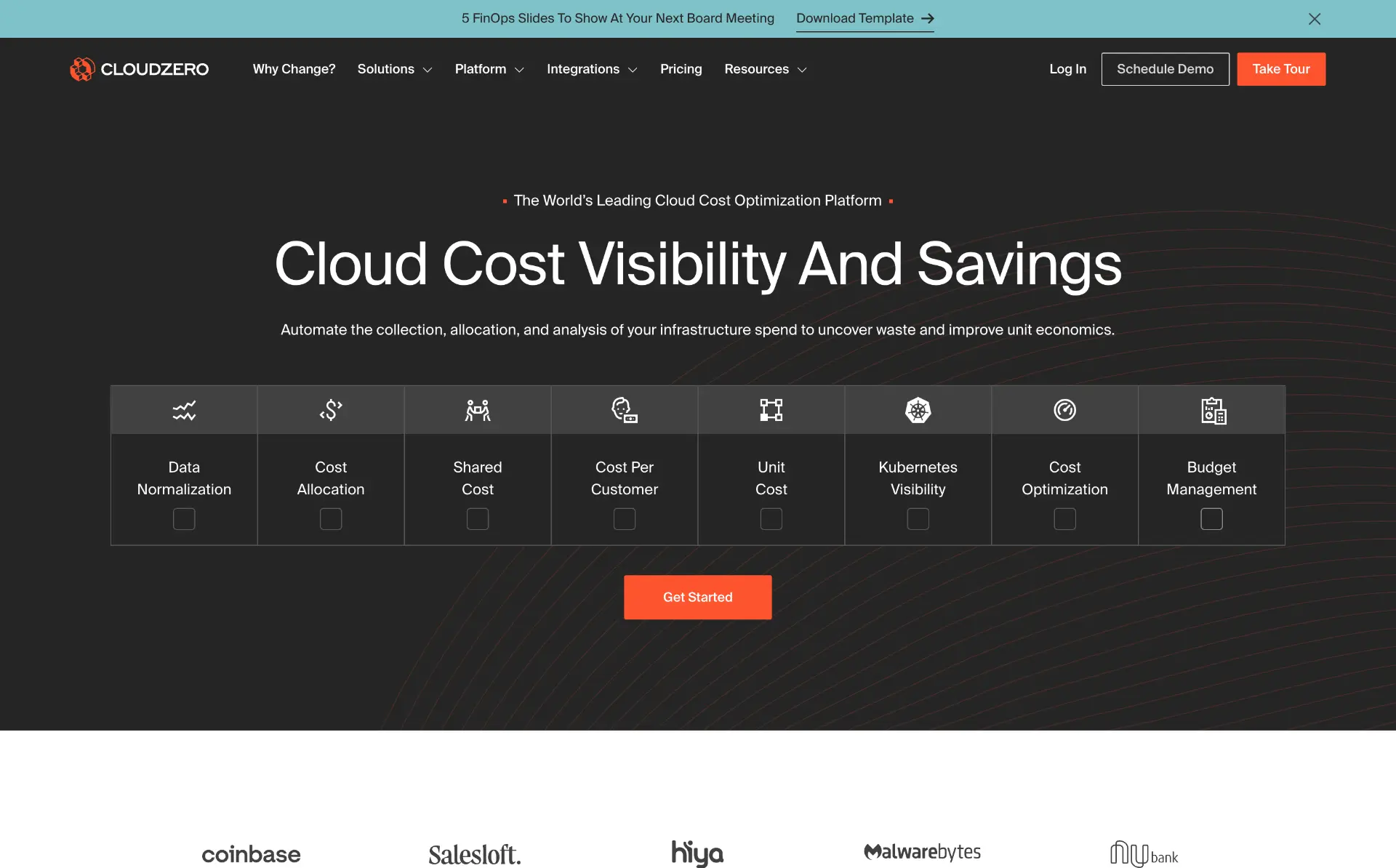Expand the Resources dropdown
1396x868 pixels.
click(x=765, y=69)
